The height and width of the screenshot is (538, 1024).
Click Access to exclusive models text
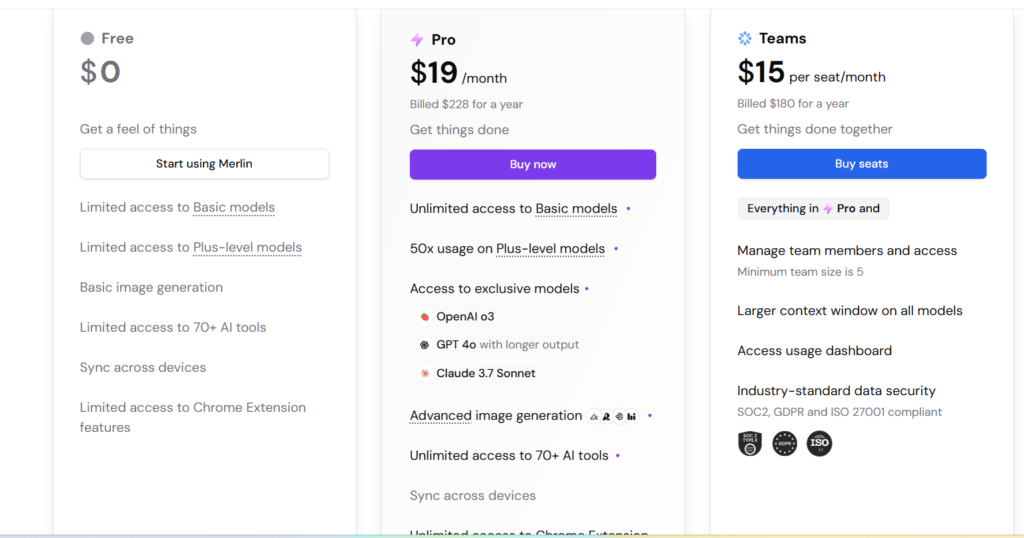[495, 289]
